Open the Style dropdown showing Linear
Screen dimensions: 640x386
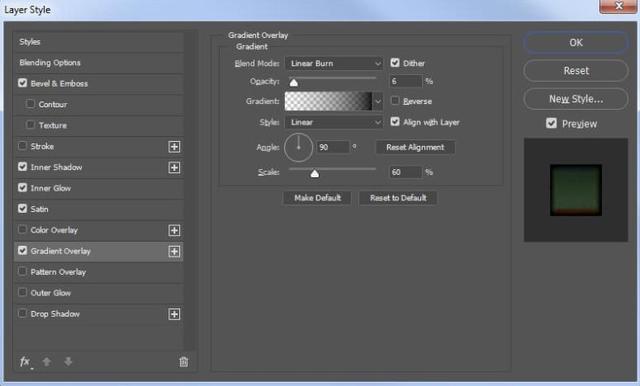pos(334,122)
